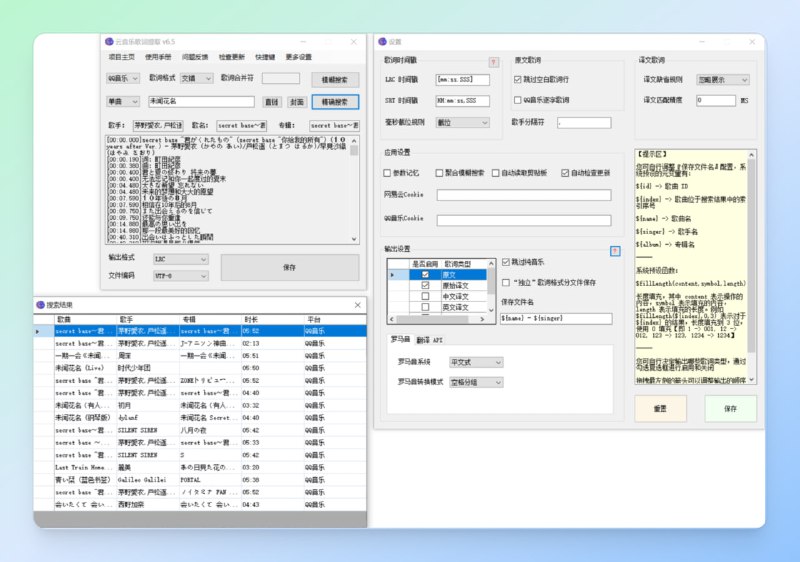800x562 pixels.
Task: Close the 搜索结果 window
Action: pyautogui.click(x=357, y=305)
